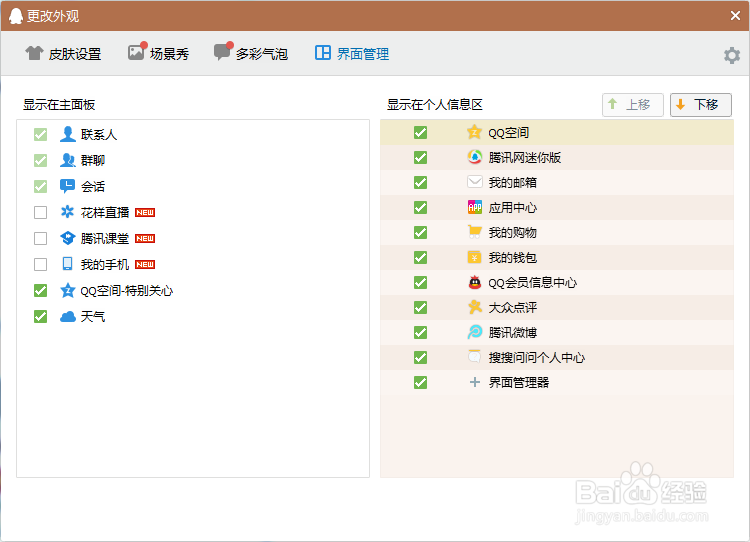Click the 上移 button

point(632,105)
